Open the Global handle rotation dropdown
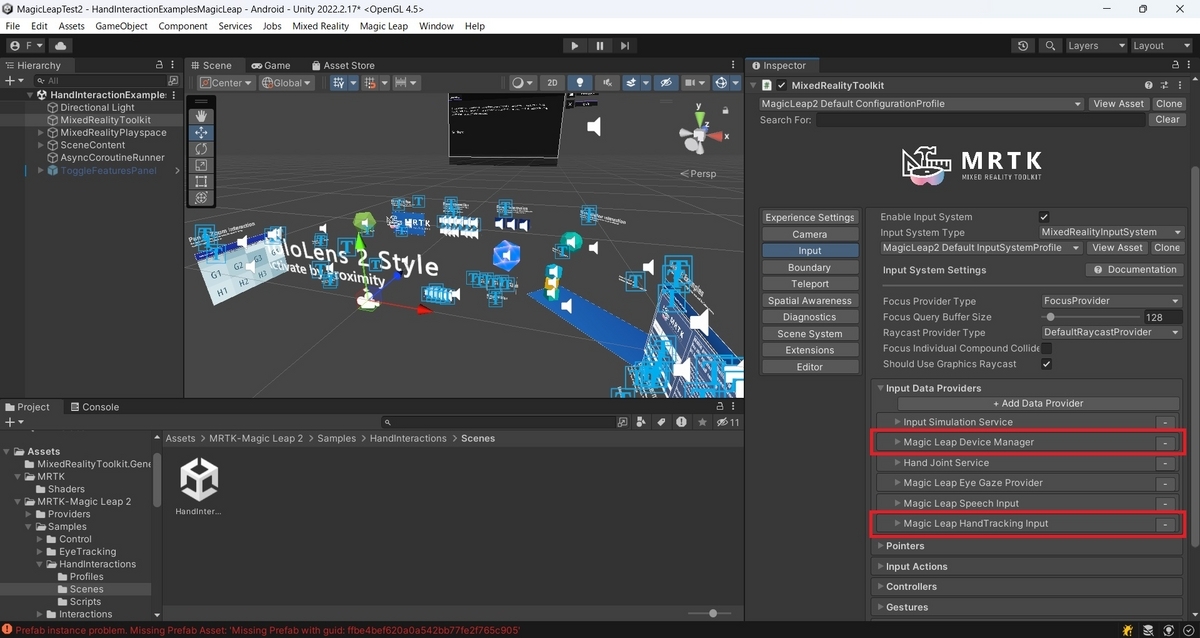 pyautogui.click(x=287, y=83)
